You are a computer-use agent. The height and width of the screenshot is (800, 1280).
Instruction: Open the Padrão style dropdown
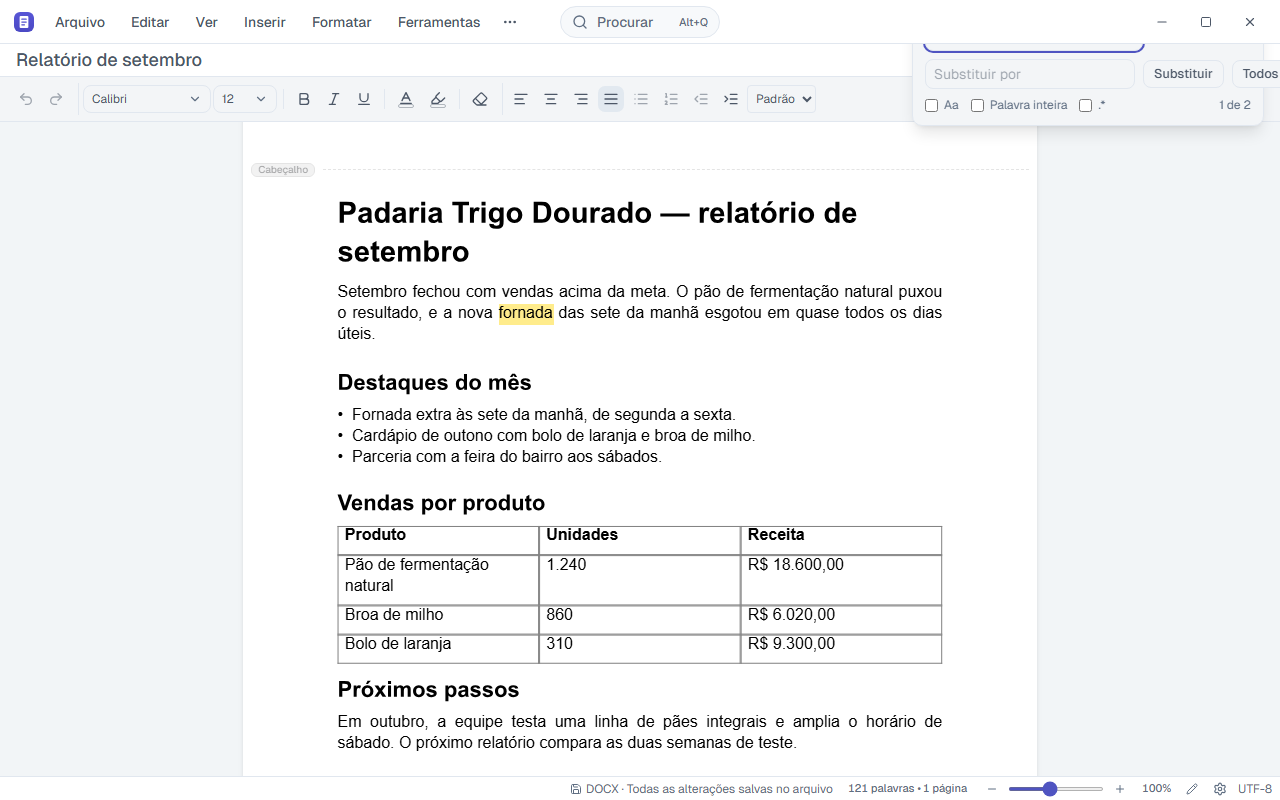[x=781, y=99]
